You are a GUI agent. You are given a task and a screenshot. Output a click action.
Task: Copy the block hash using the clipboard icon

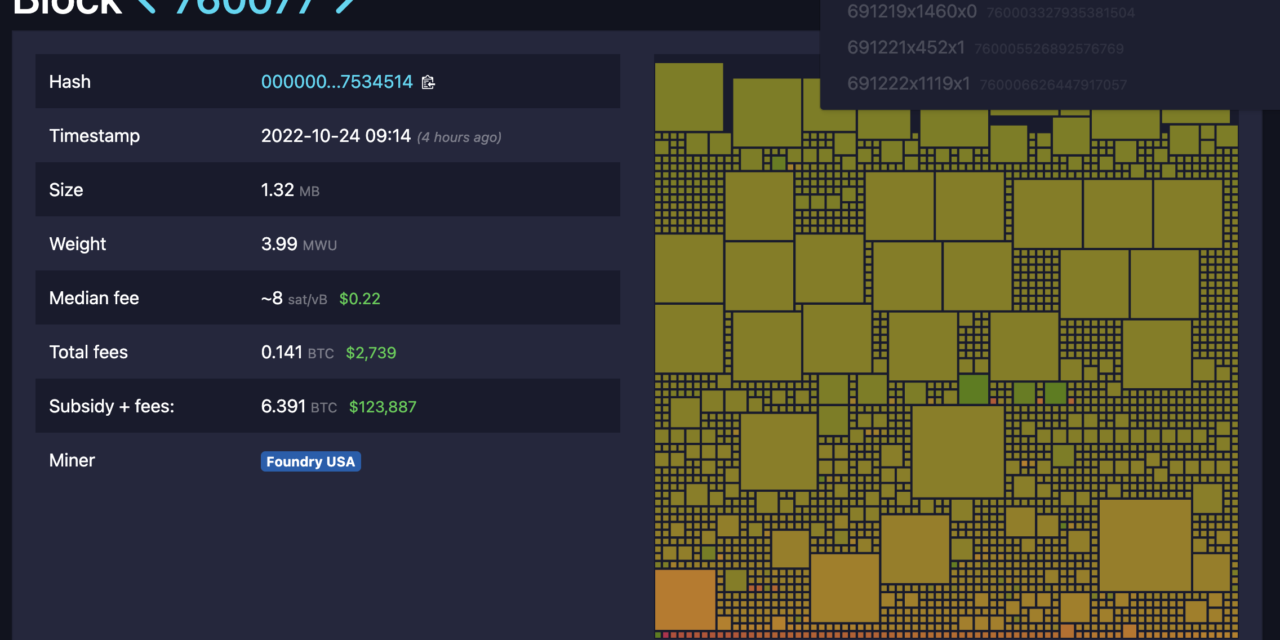[x=429, y=82]
